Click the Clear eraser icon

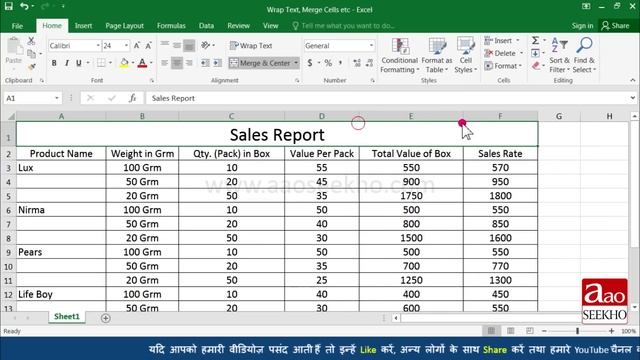(x=536, y=66)
